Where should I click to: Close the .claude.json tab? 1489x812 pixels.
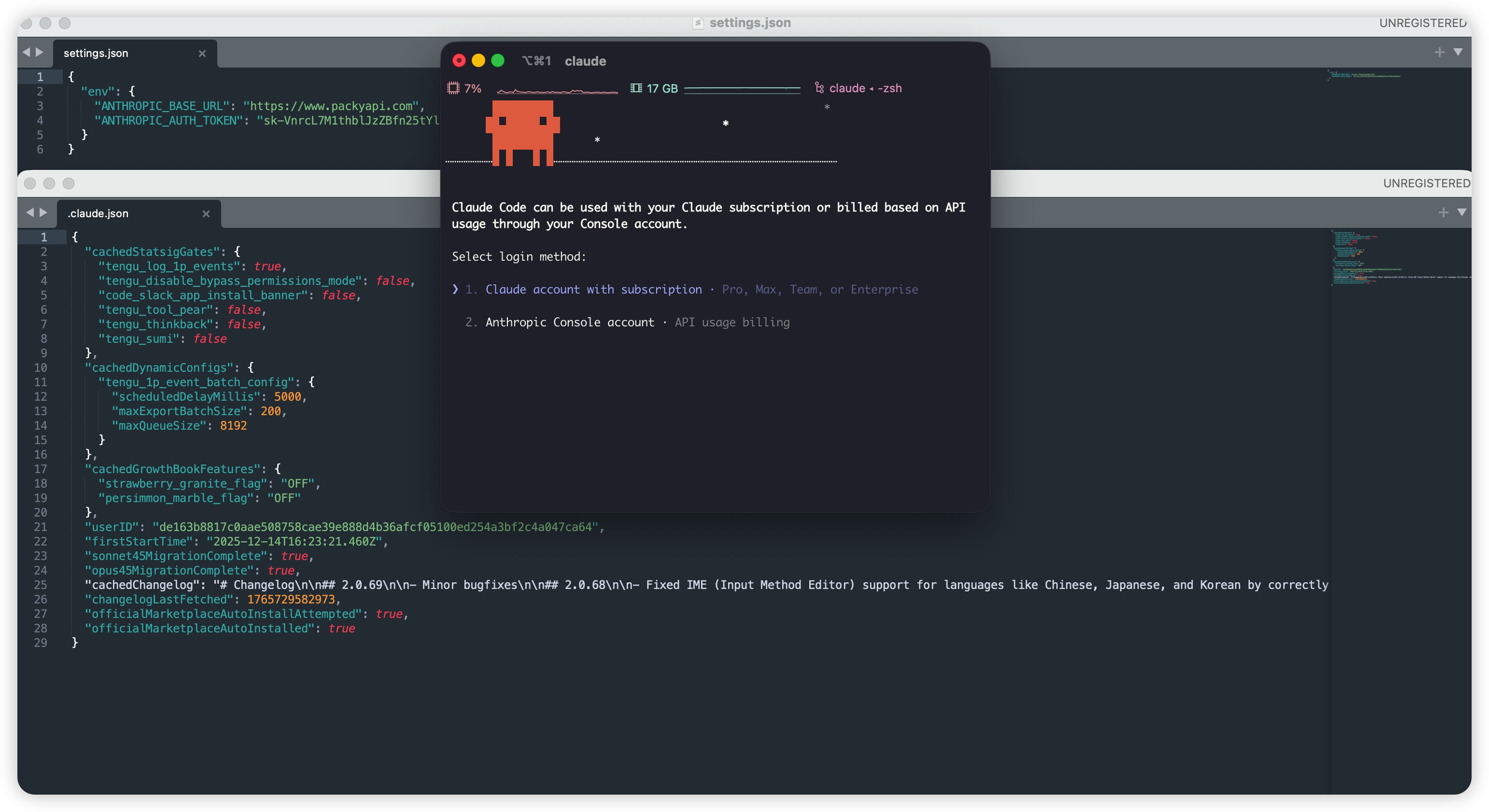206,214
